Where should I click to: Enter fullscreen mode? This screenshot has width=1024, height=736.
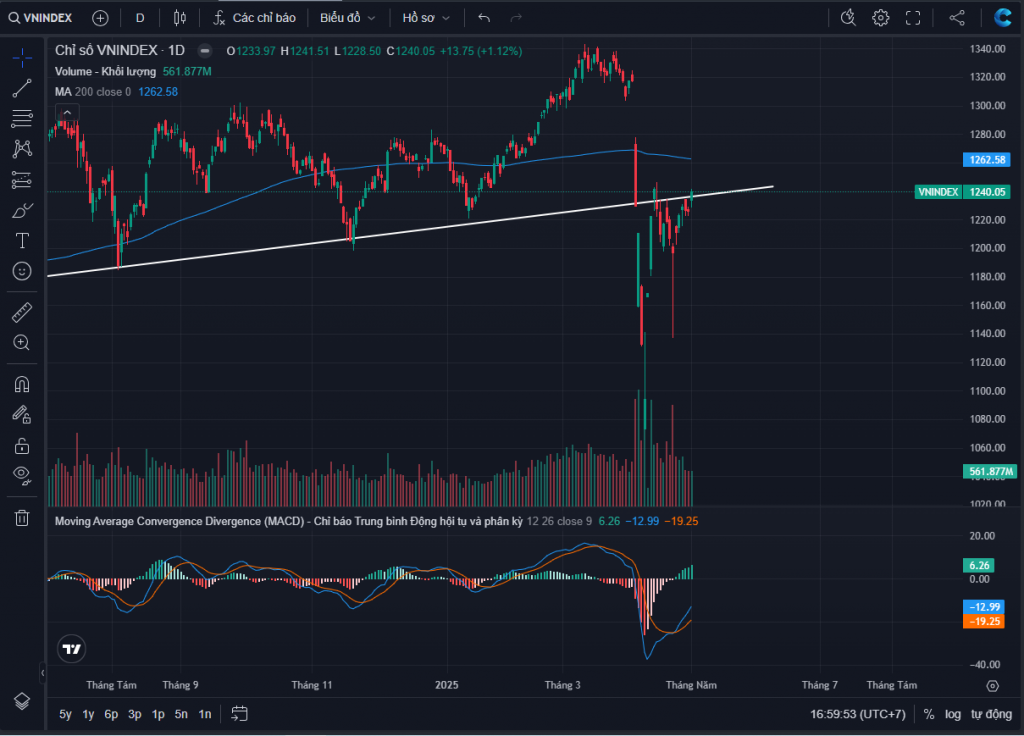point(913,18)
